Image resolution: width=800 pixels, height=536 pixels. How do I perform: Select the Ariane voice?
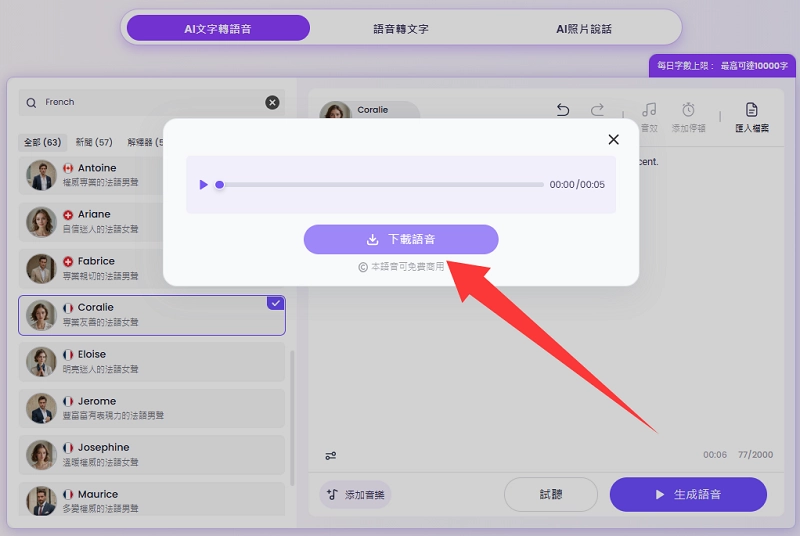coord(91,221)
